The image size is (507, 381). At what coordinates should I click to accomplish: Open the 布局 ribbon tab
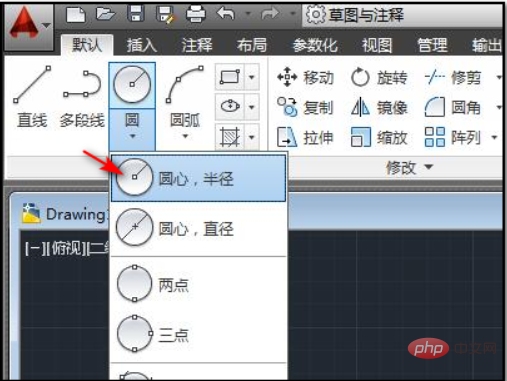pyautogui.click(x=252, y=45)
